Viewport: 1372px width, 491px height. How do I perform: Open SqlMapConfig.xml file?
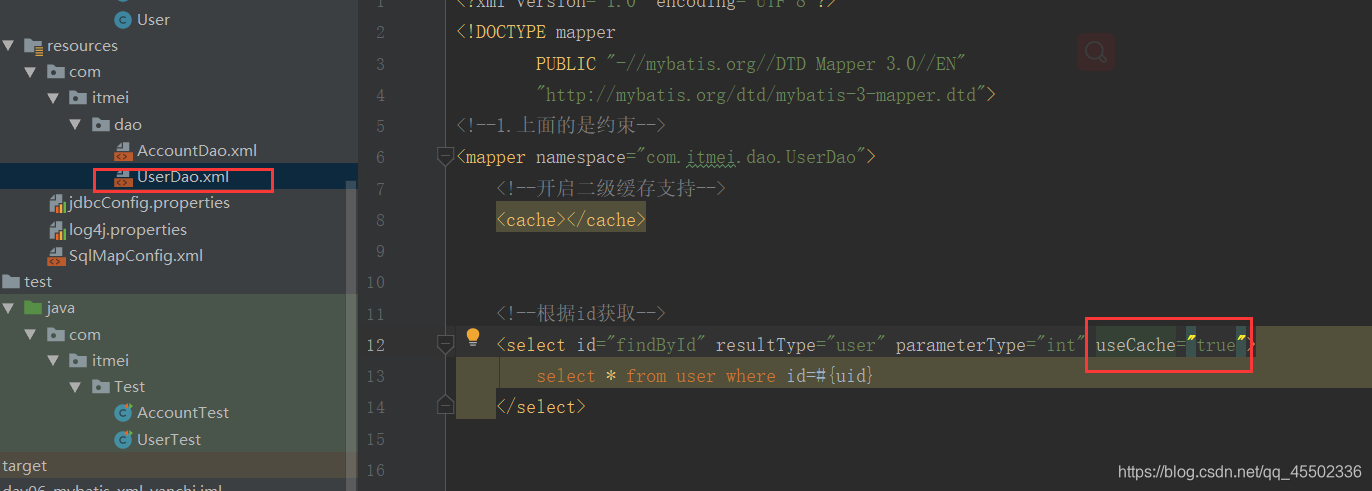tap(136, 255)
